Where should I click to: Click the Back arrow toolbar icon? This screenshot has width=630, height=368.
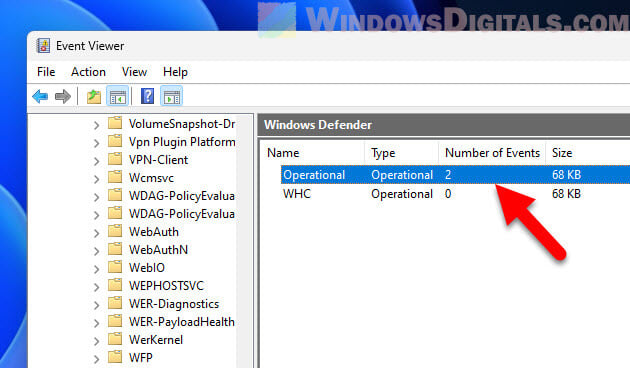coord(40,96)
